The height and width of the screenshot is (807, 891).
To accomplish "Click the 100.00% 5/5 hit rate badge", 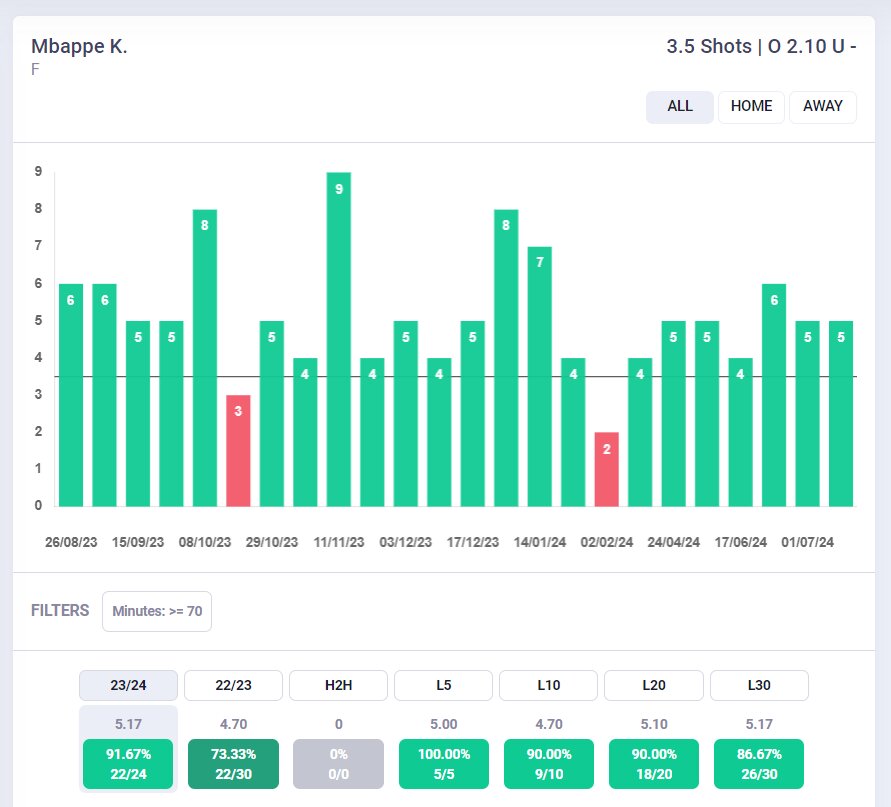I will pyautogui.click(x=443, y=764).
